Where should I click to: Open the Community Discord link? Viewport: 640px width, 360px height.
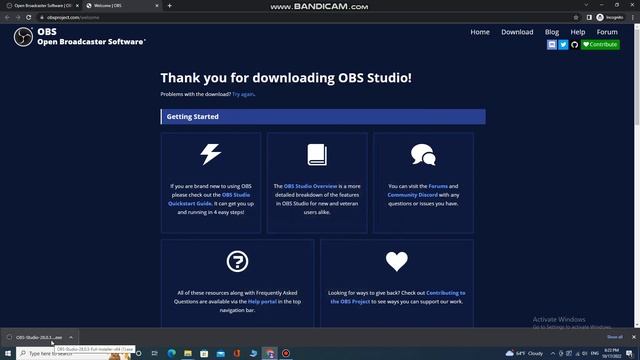tap(412, 195)
